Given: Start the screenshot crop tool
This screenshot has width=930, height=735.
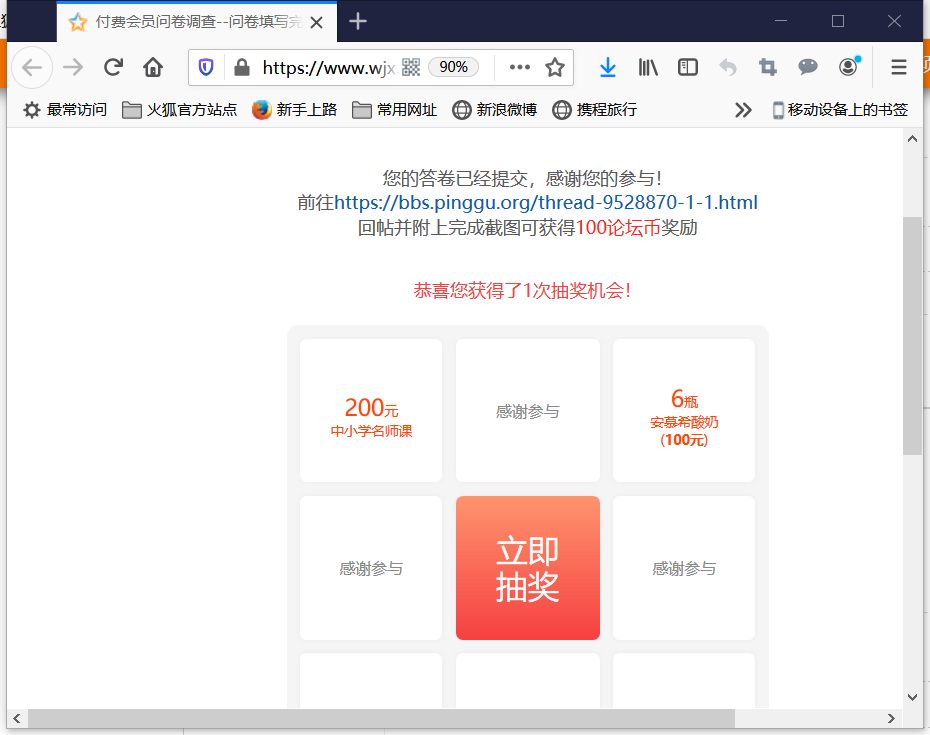Looking at the screenshot, I should [x=767, y=68].
